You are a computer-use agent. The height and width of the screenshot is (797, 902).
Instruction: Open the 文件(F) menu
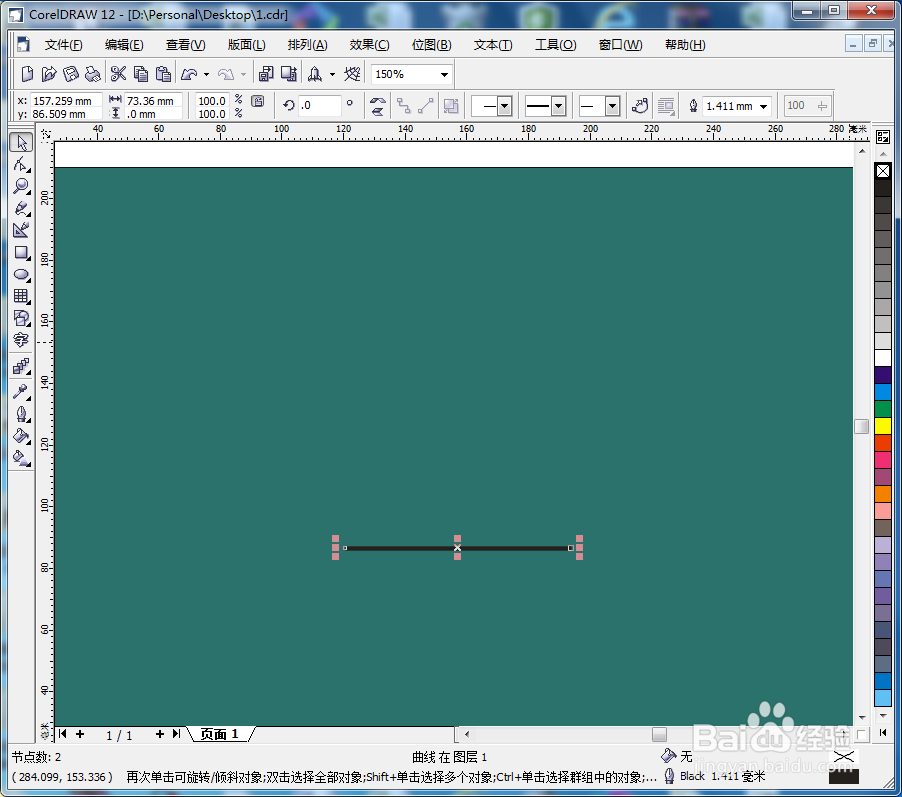pyautogui.click(x=63, y=45)
